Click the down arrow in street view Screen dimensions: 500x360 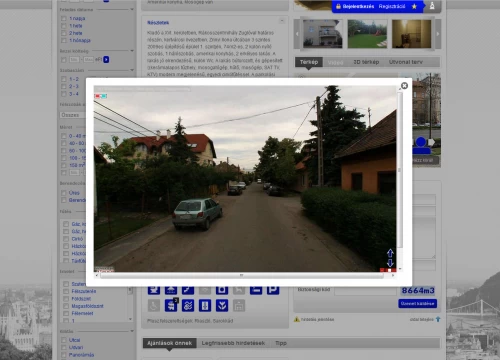(390, 263)
